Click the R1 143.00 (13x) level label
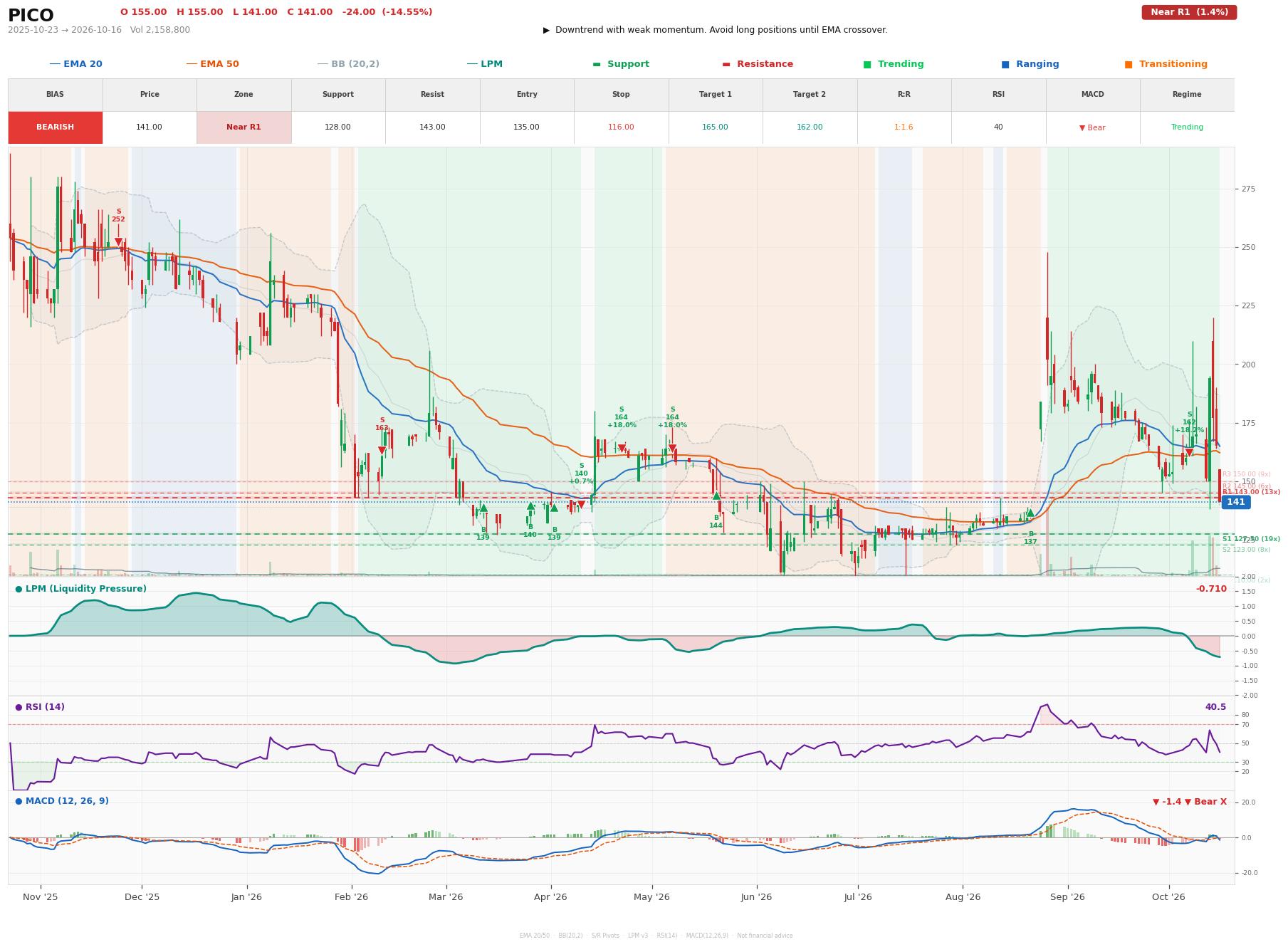Image resolution: width=1288 pixels, height=947 pixels. pos(1251,492)
